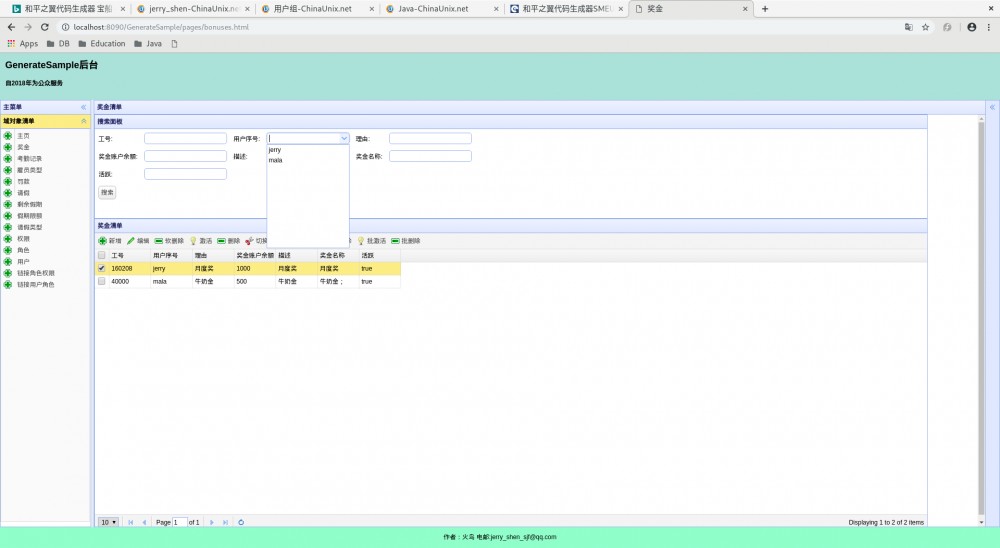Choose jerry from the dropdown list

pyautogui.click(x=308, y=150)
